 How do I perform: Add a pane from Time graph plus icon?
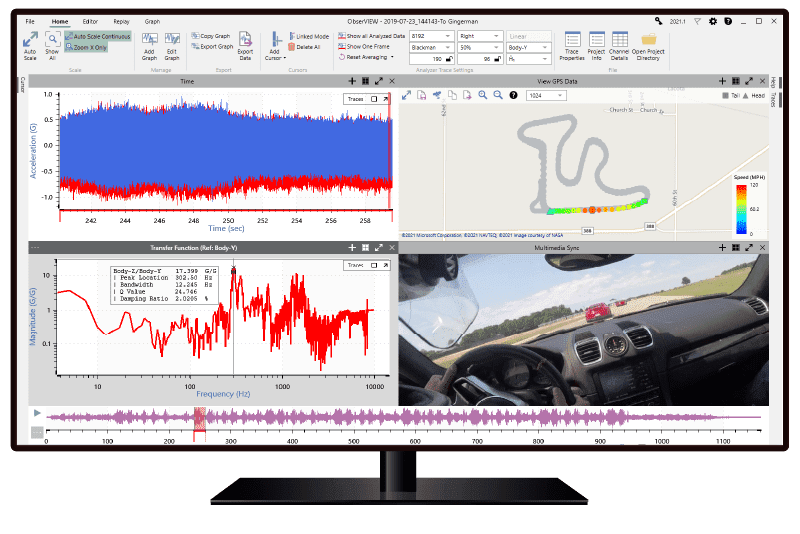click(352, 81)
